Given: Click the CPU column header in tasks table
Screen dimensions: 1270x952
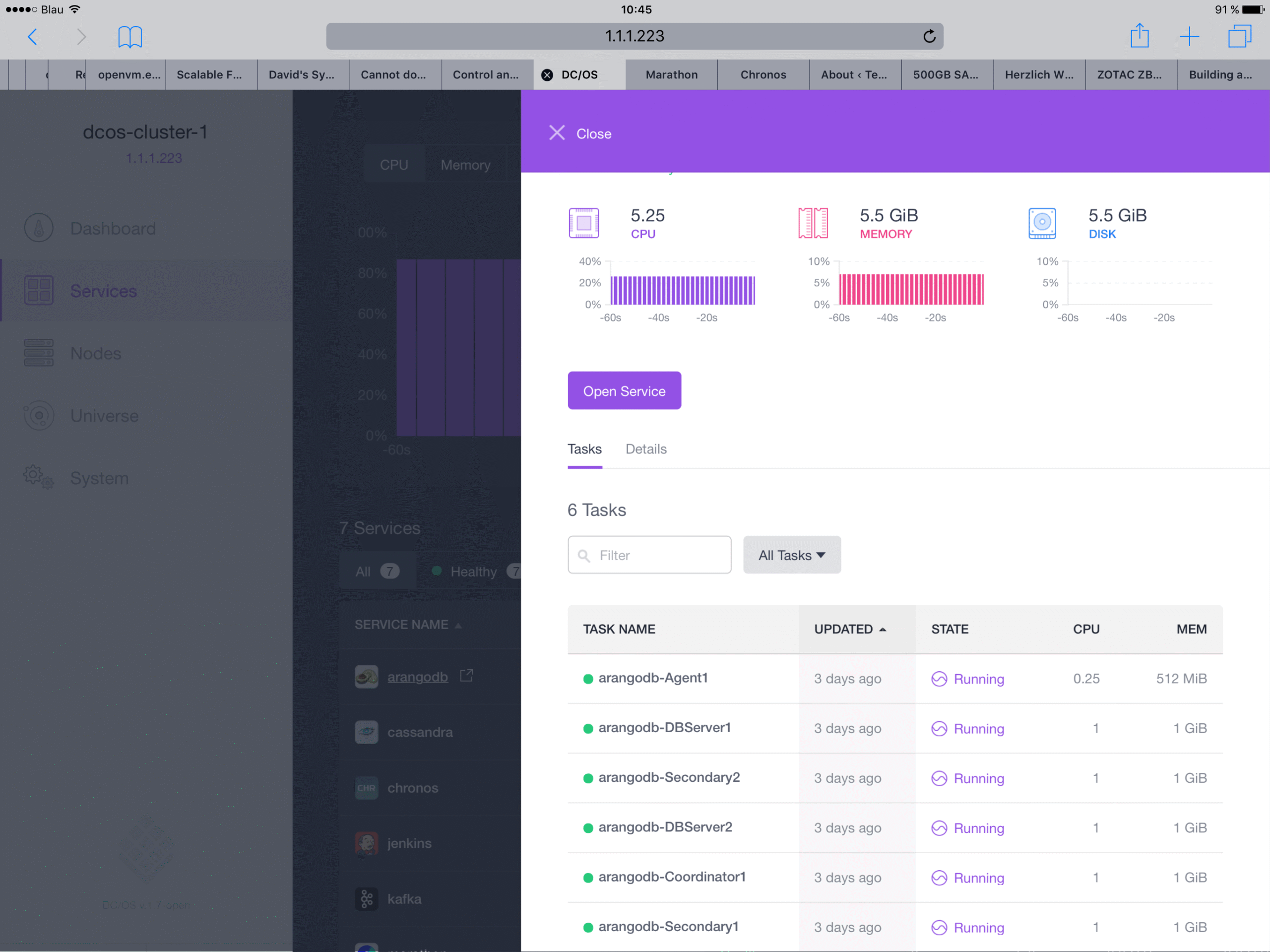Looking at the screenshot, I should coord(1085,629).
